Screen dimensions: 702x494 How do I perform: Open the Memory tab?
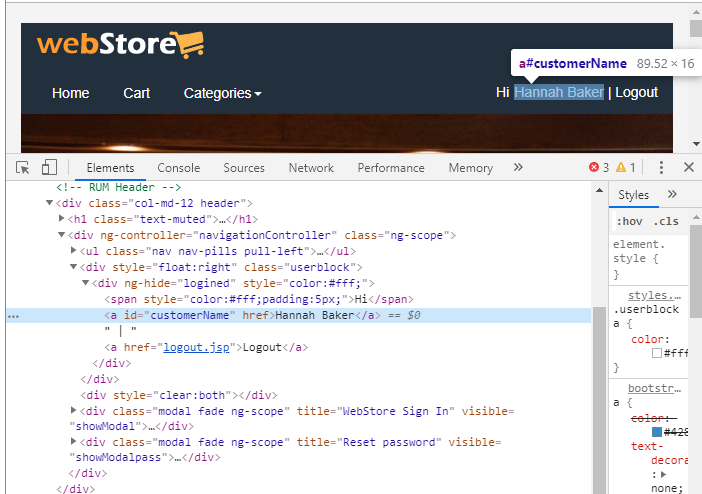tap(471, 168)
